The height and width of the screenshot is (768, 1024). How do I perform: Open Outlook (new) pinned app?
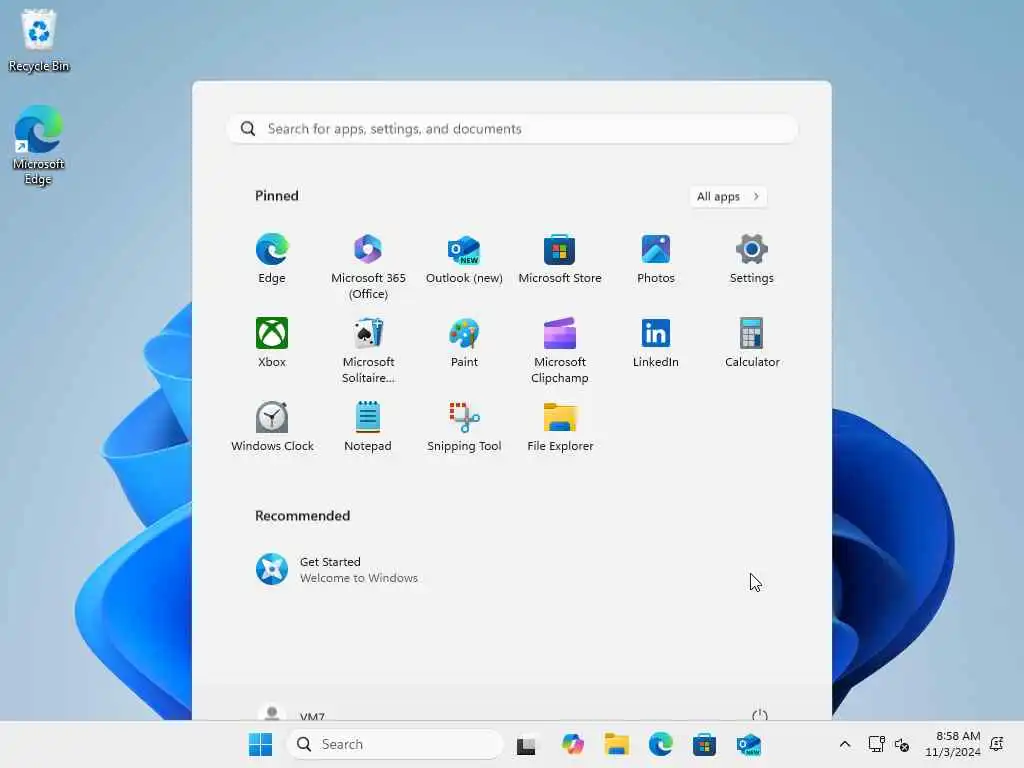click(x=464, y=259)
